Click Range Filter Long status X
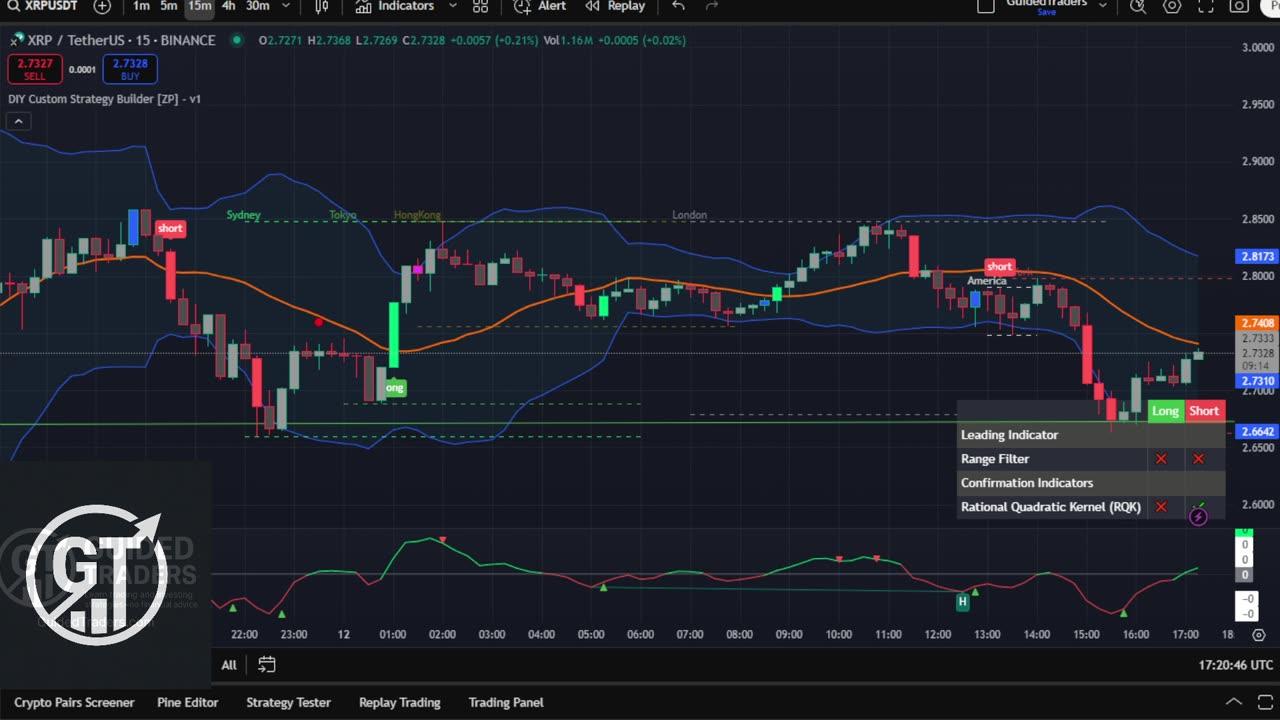 [1161, 459]
